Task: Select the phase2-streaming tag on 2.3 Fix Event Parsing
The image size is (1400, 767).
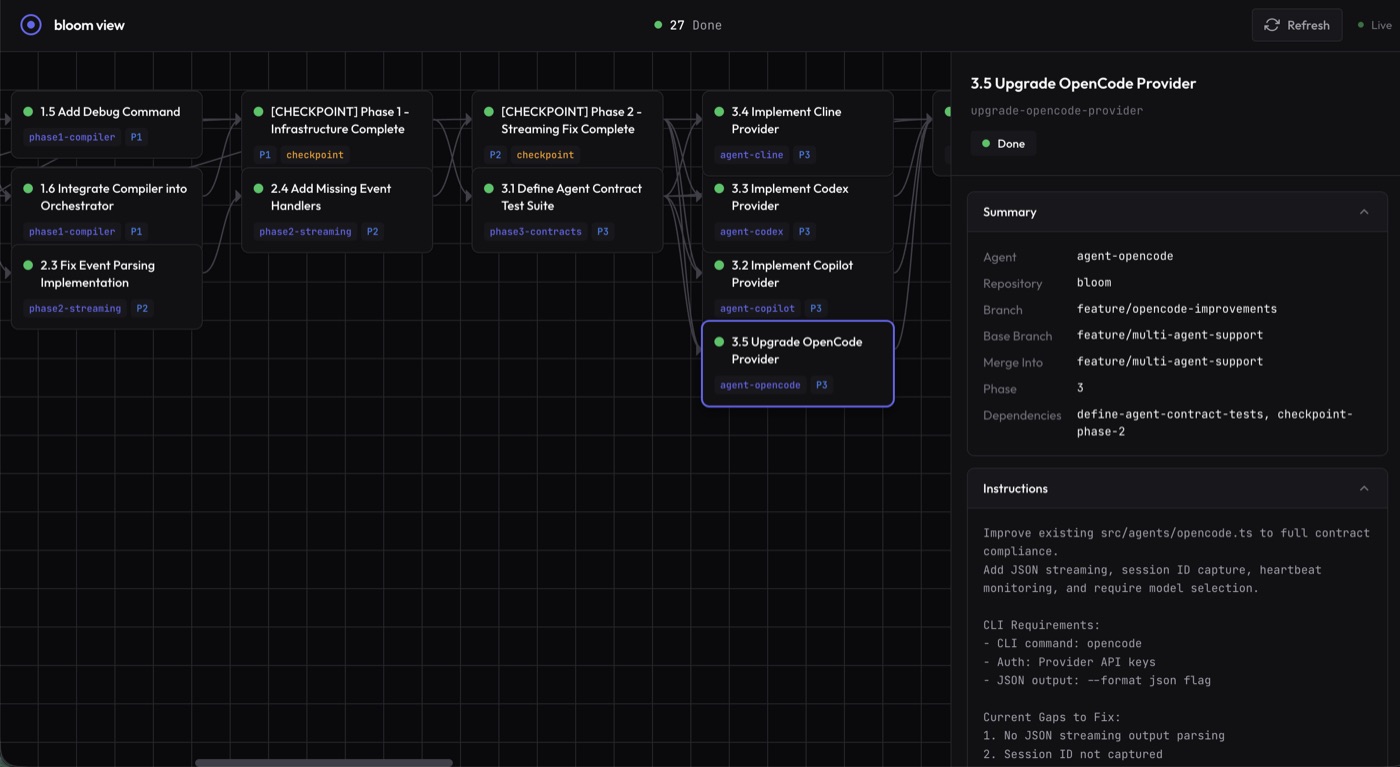Action: click(74, 308)
